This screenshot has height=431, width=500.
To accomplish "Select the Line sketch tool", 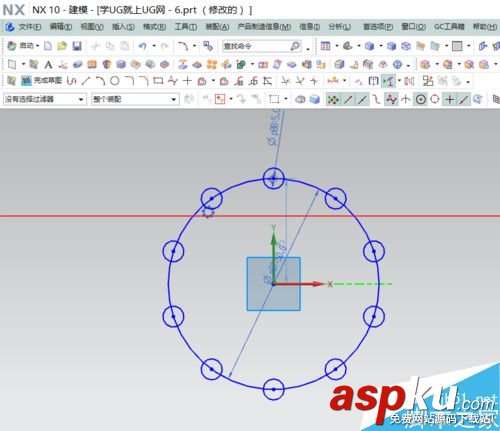I will [x=86, y=81].
